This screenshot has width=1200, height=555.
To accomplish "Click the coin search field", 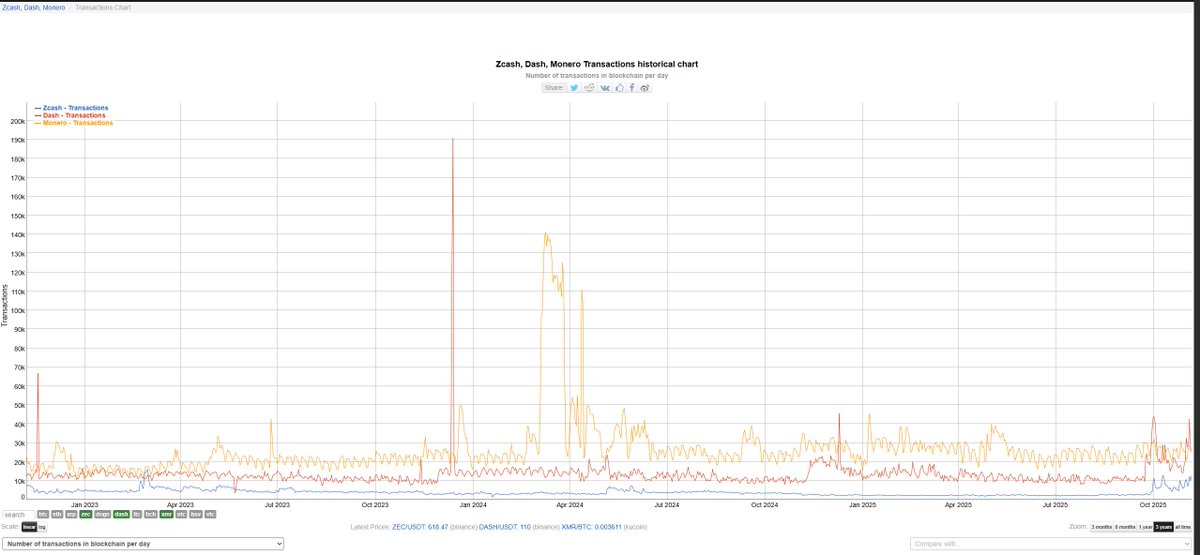I will [19, 514].
